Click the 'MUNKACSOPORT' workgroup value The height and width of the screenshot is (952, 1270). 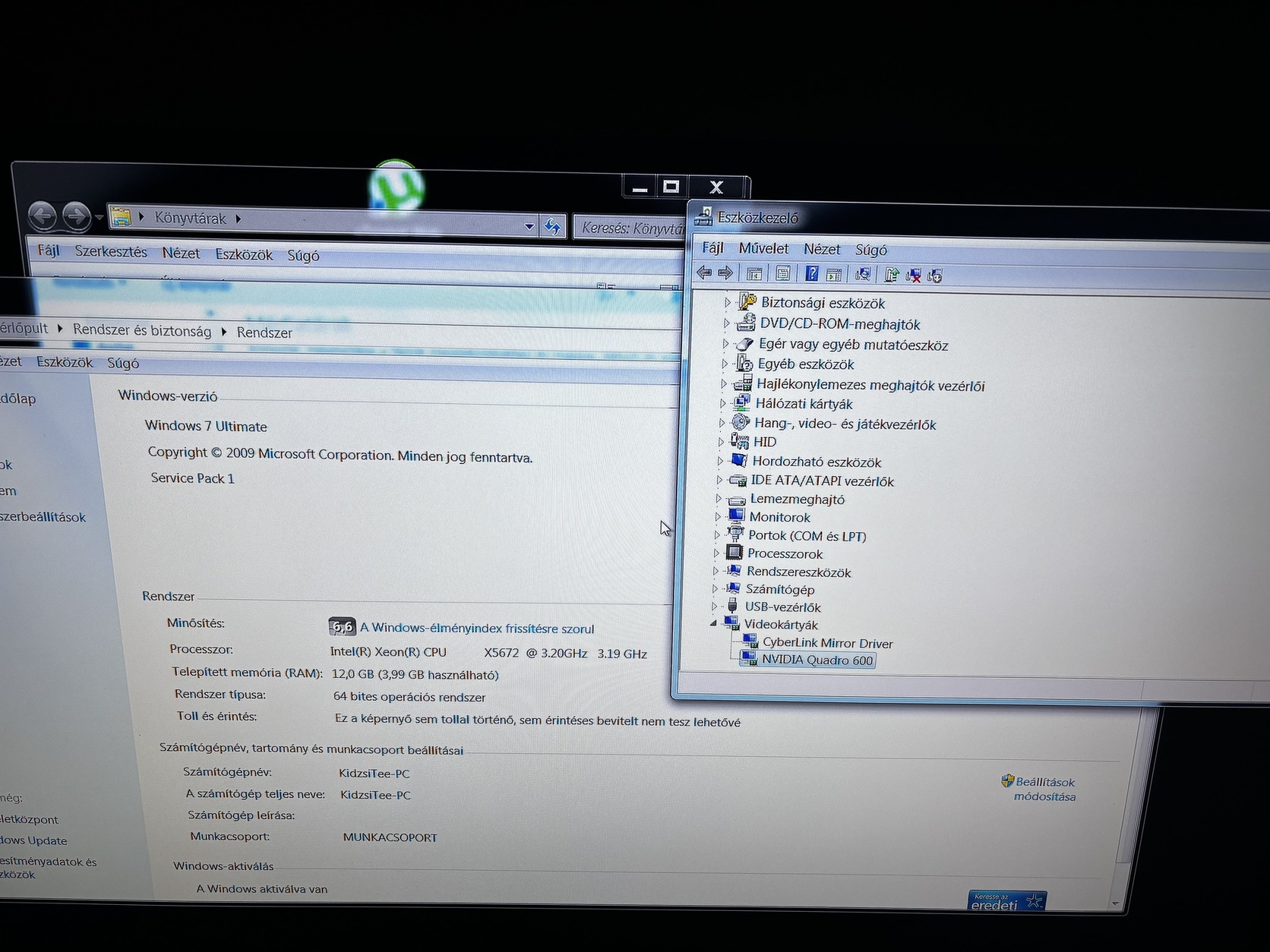click(x=390, y=837)
